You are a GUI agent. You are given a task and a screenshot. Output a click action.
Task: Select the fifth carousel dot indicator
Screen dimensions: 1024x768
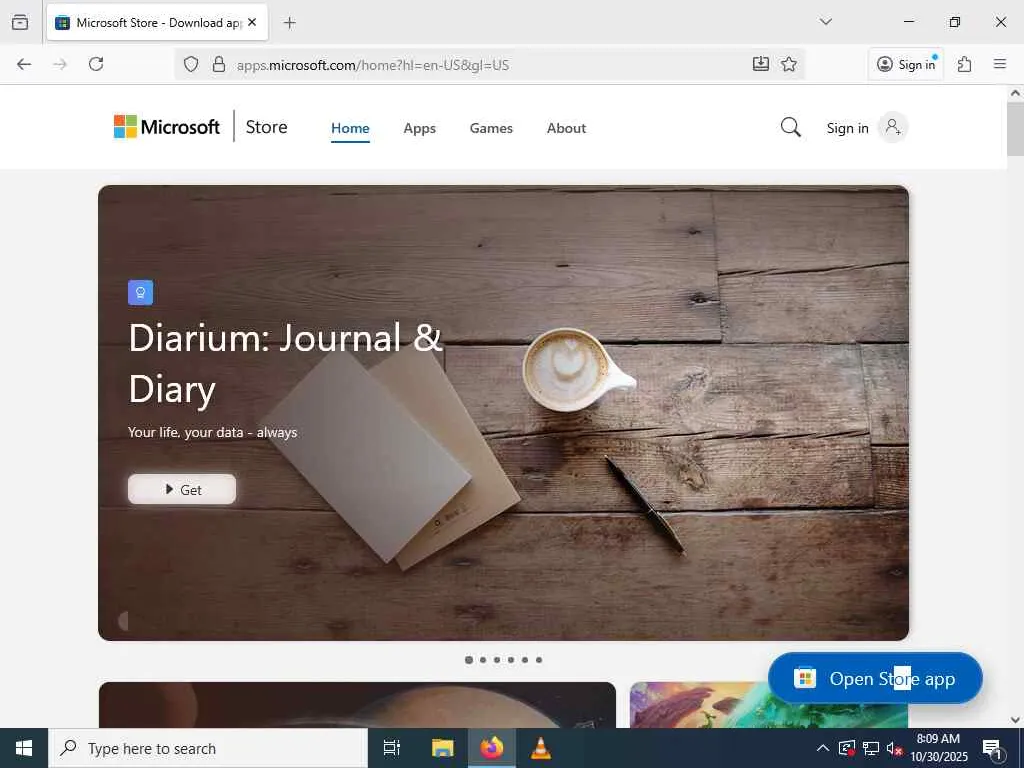tap(524, 660)
